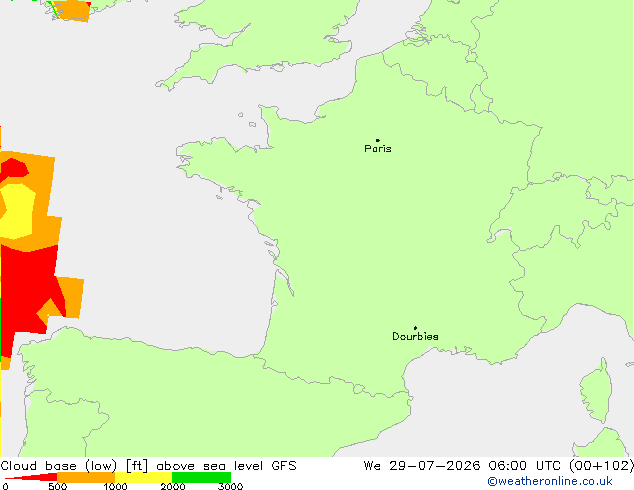Click the black dot marking Paris
Image resolution: width=634 pixels, height=490 pixels.
pyautogui.click(x=378, y=140)
